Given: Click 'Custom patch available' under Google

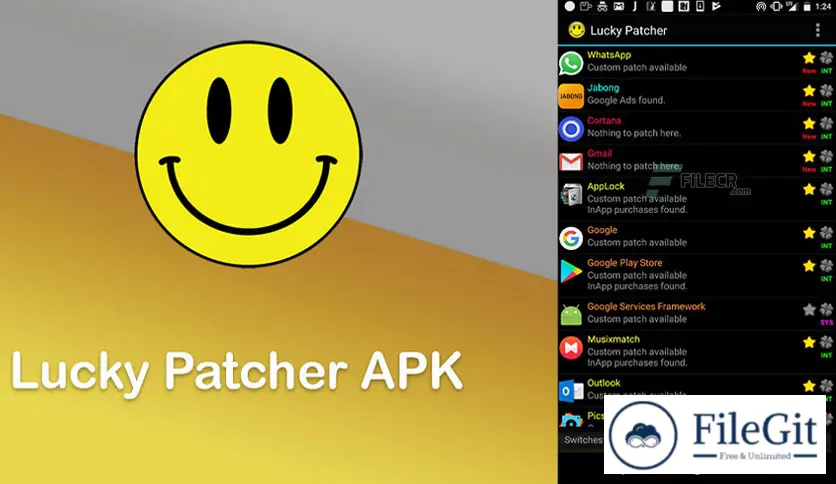Looking at the screenshot, I should click(637, 243).
